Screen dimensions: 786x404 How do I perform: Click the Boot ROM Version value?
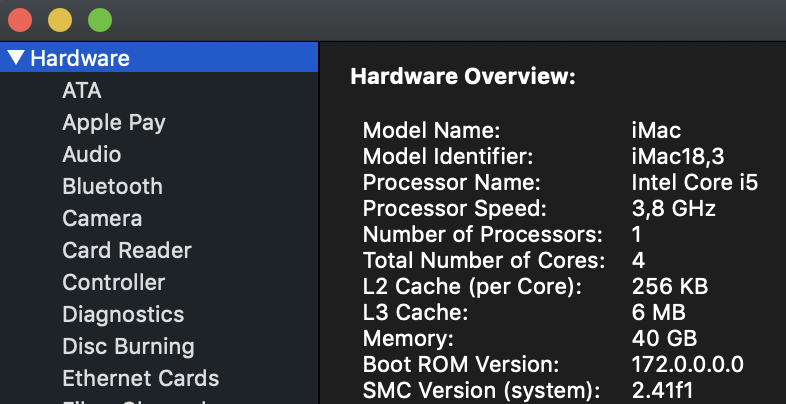687,364
